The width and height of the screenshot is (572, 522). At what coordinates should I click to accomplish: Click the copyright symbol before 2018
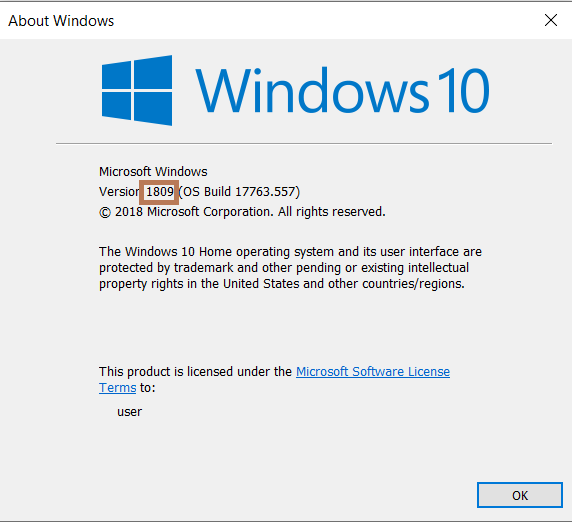[105, 212]
